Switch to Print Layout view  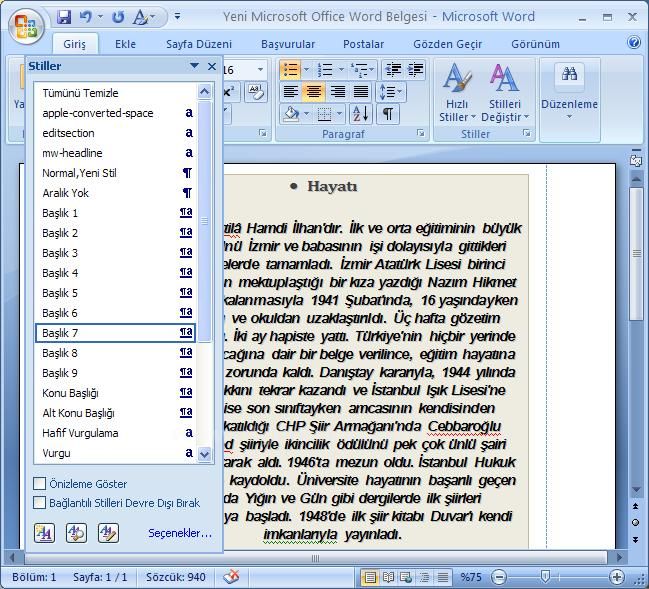[370, 577]
